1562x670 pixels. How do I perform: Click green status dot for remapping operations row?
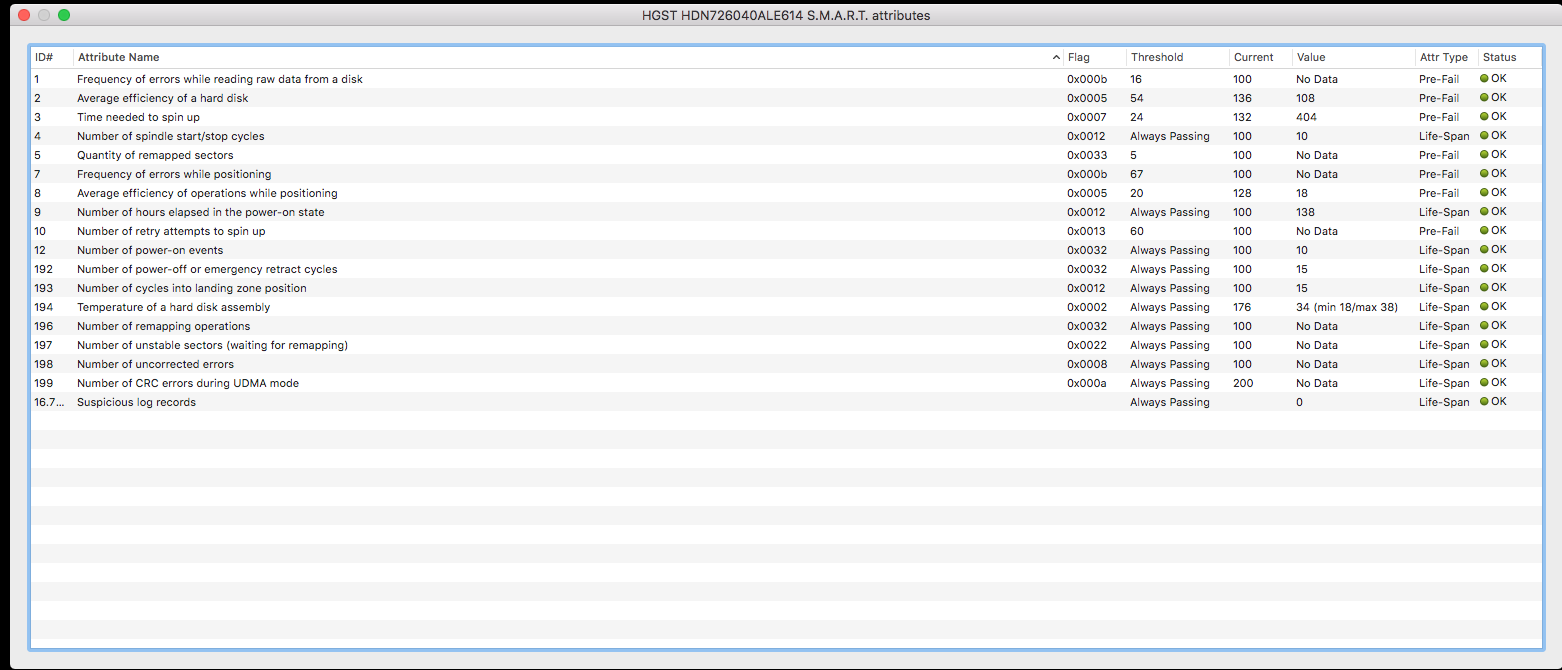tap(1485, 325)
